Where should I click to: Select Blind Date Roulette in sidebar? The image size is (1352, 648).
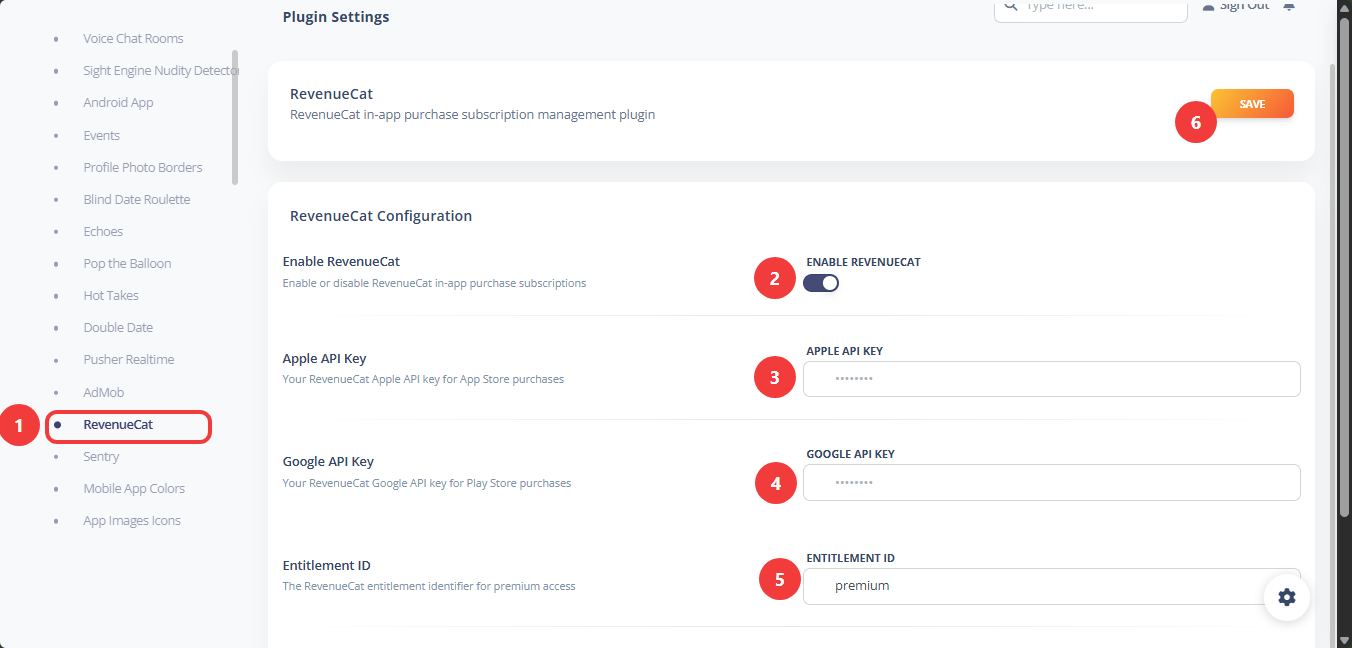click(136, 199)
